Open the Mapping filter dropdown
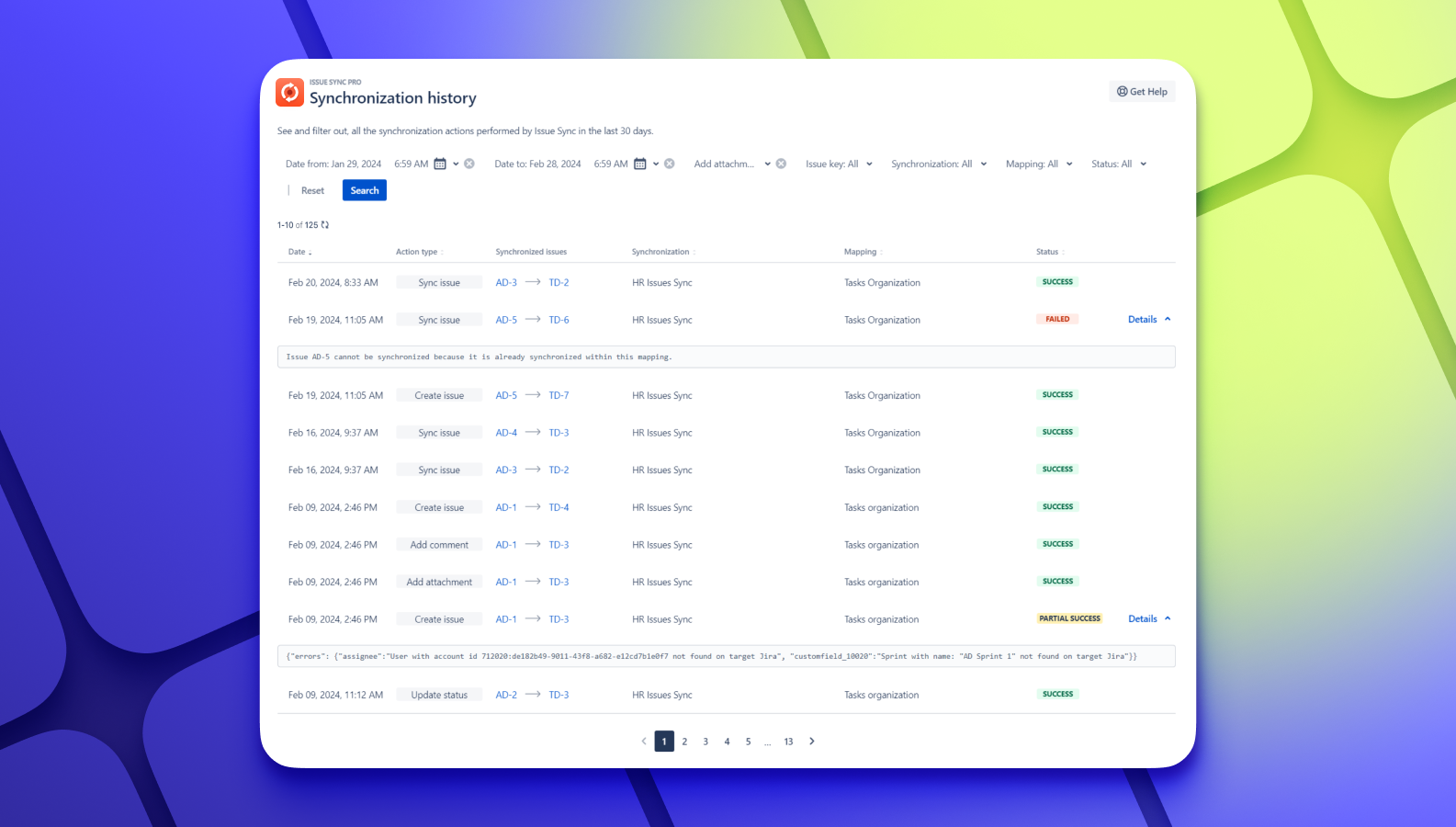The width and height of the screenshot is (1456, 827). (x=1039, y=164)
